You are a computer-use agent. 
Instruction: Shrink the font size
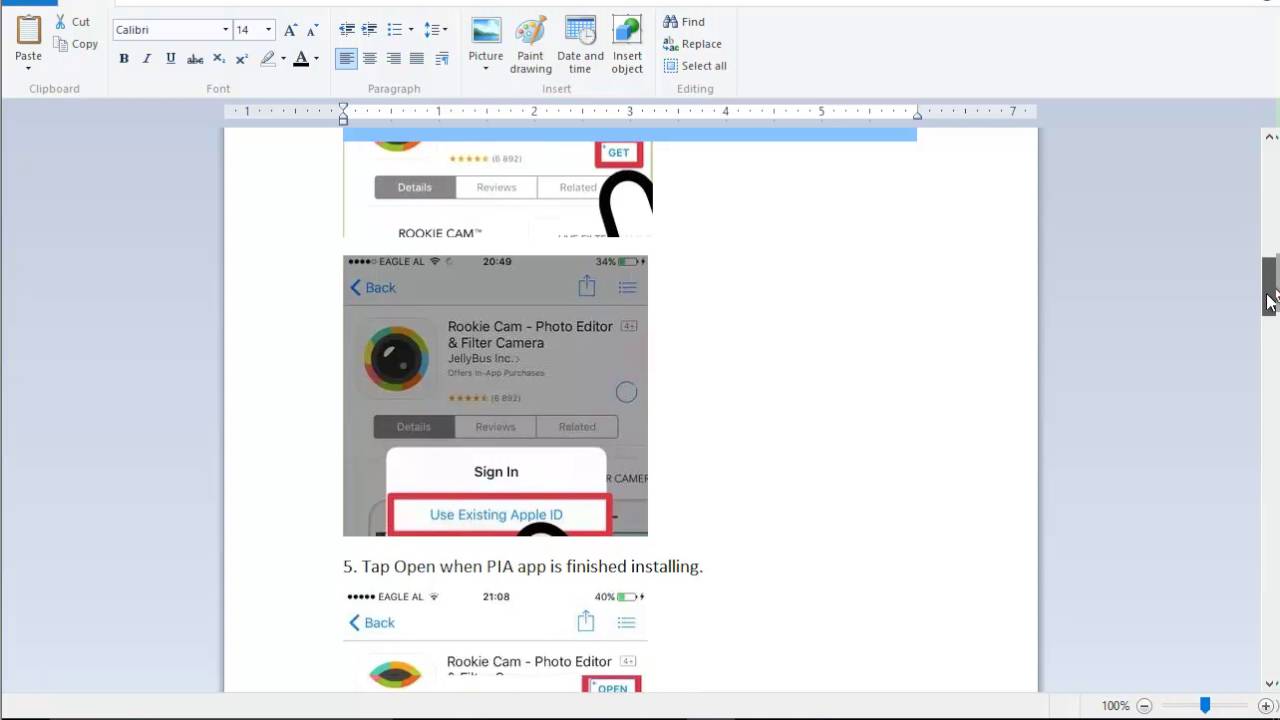(x=313, y=30)
